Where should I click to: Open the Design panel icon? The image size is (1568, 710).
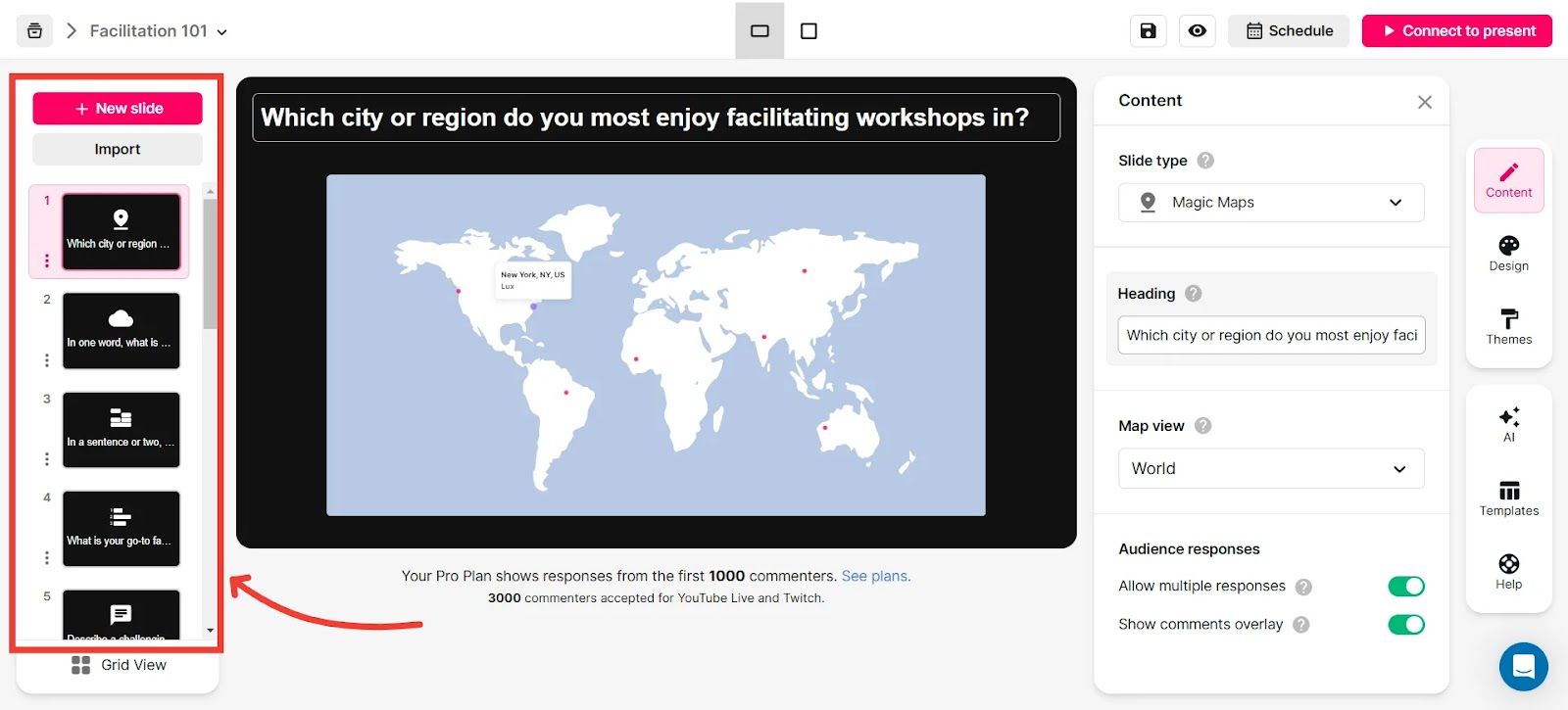coord(1508,253)
